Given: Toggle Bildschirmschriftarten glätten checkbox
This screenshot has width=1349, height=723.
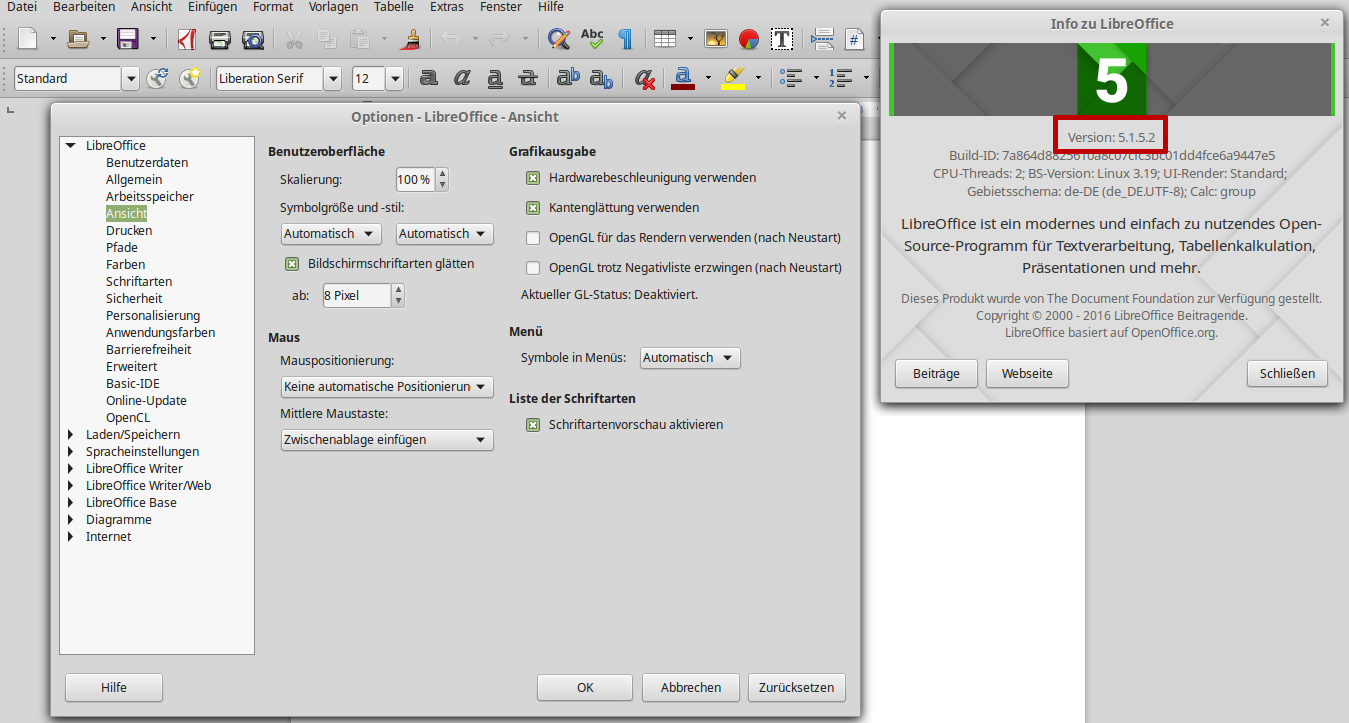Looking at the screenshot, I should click(292, 264).
